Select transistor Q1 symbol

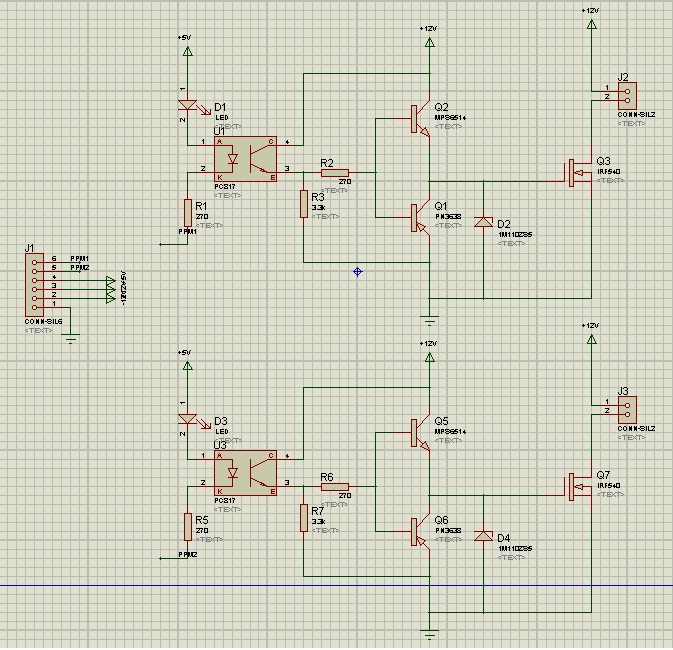coord(421,218)
